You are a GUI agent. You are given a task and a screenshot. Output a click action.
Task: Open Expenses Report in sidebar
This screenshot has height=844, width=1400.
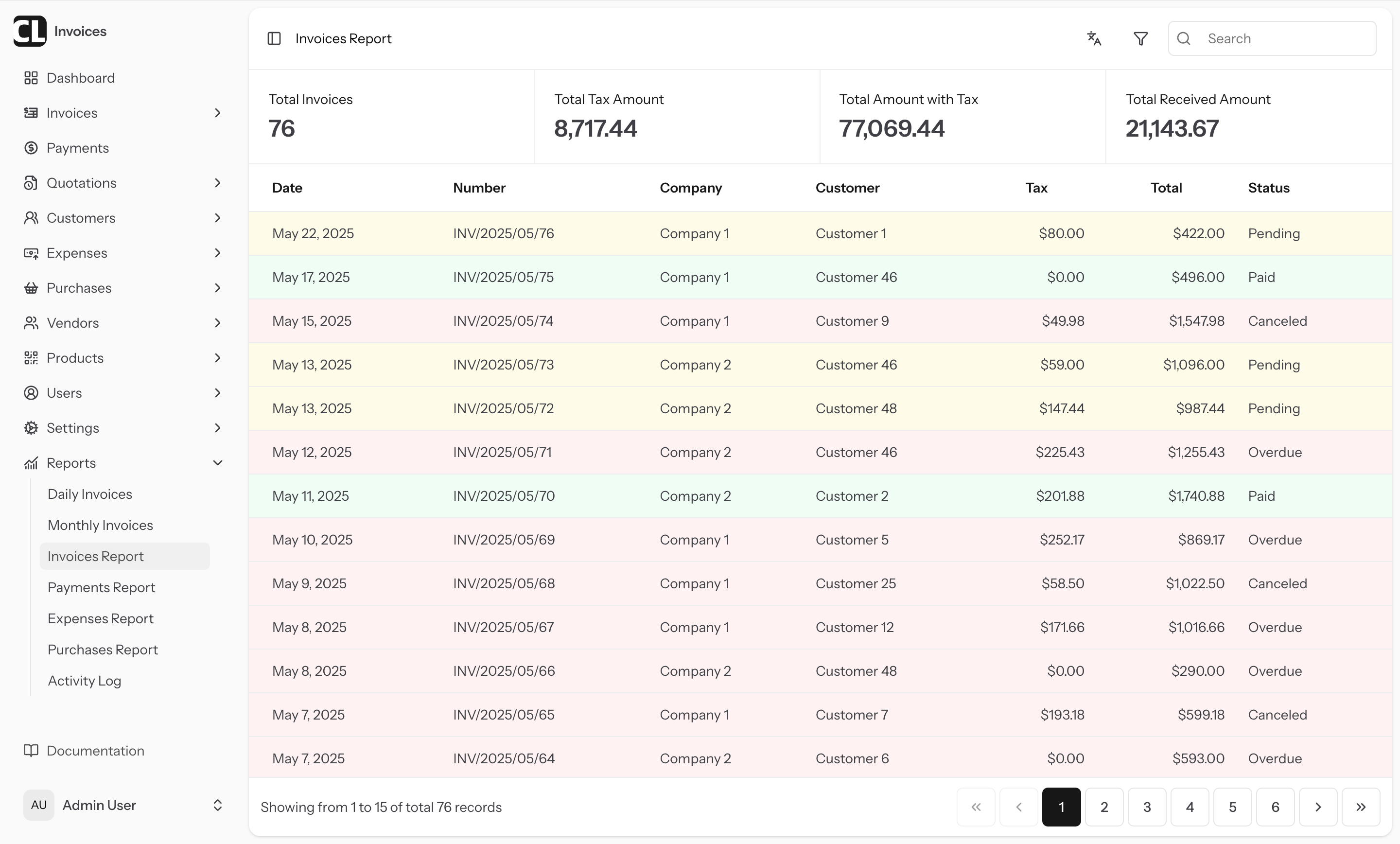101,618
